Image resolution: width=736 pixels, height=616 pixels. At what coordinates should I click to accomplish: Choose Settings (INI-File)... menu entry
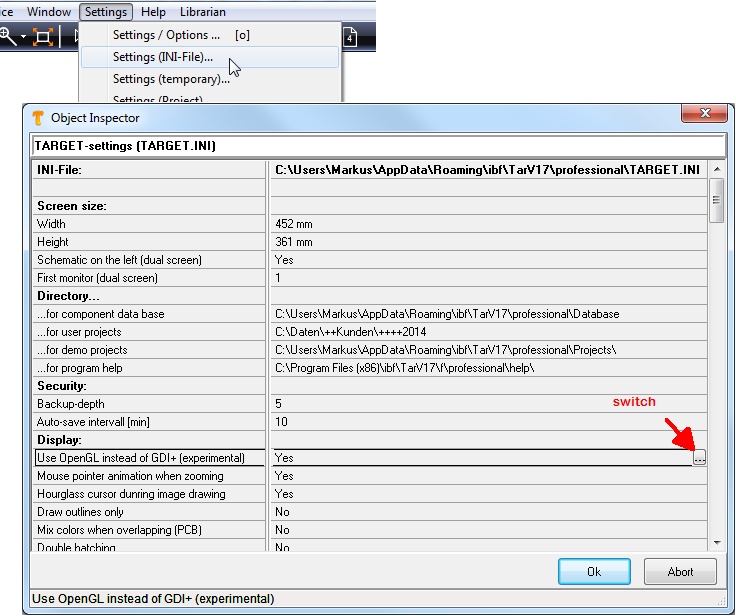[x=162, y=57]
